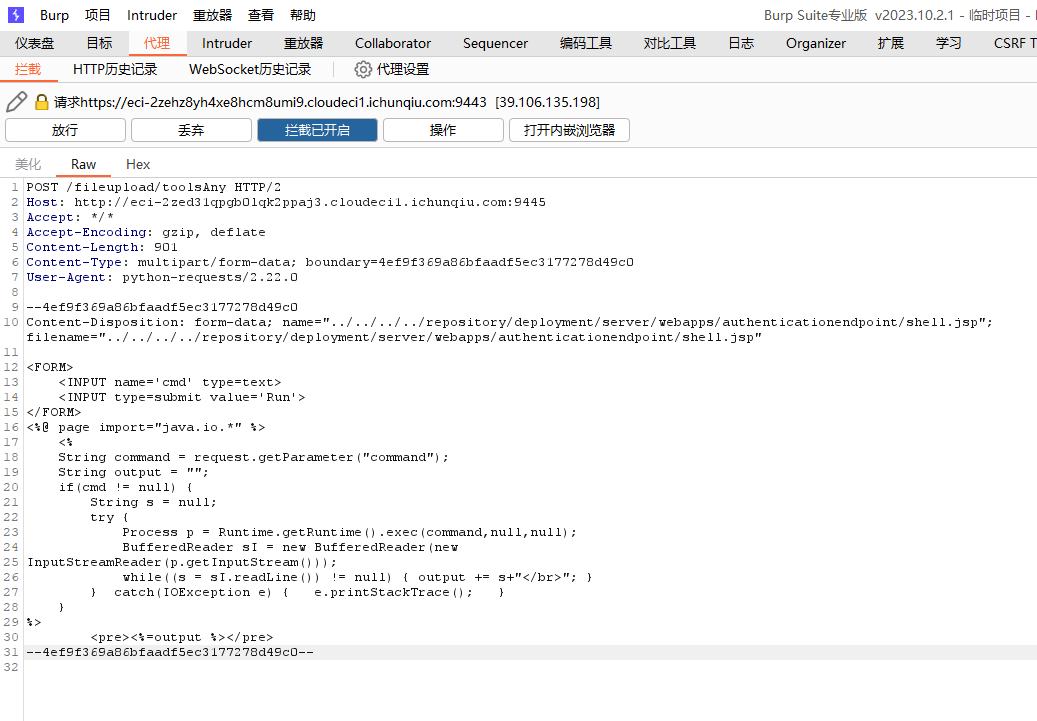Switch to the Hex view tab
Viewport: 1037px width, 721px height.
[138, 164]
